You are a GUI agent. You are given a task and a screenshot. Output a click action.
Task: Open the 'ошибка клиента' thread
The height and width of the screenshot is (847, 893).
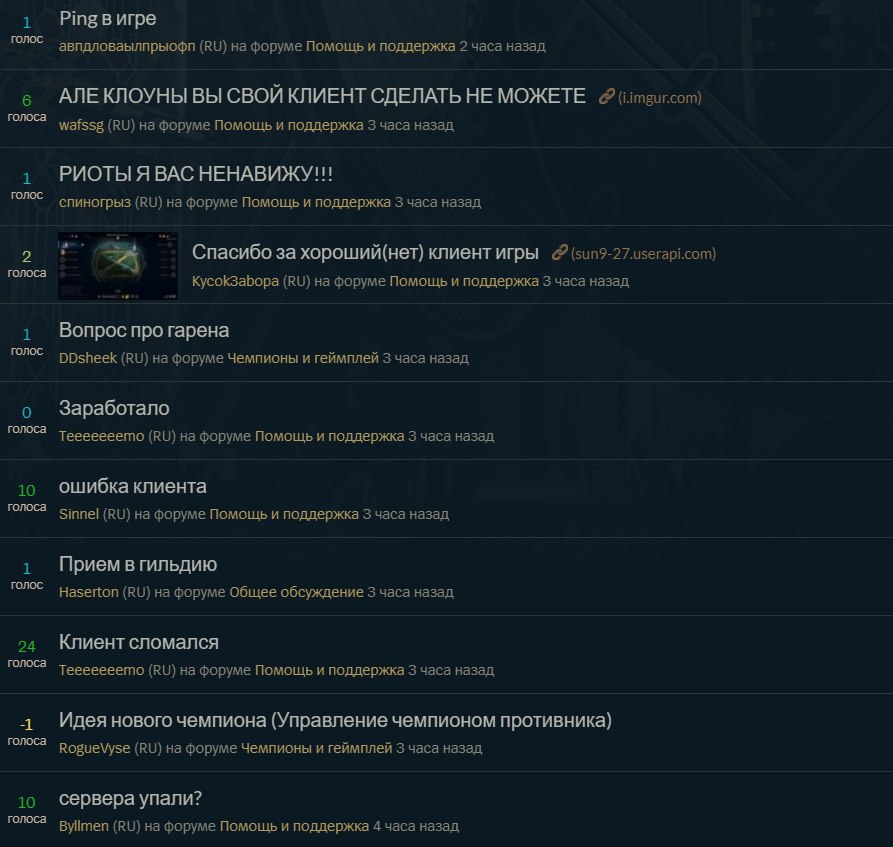(133, 486)
